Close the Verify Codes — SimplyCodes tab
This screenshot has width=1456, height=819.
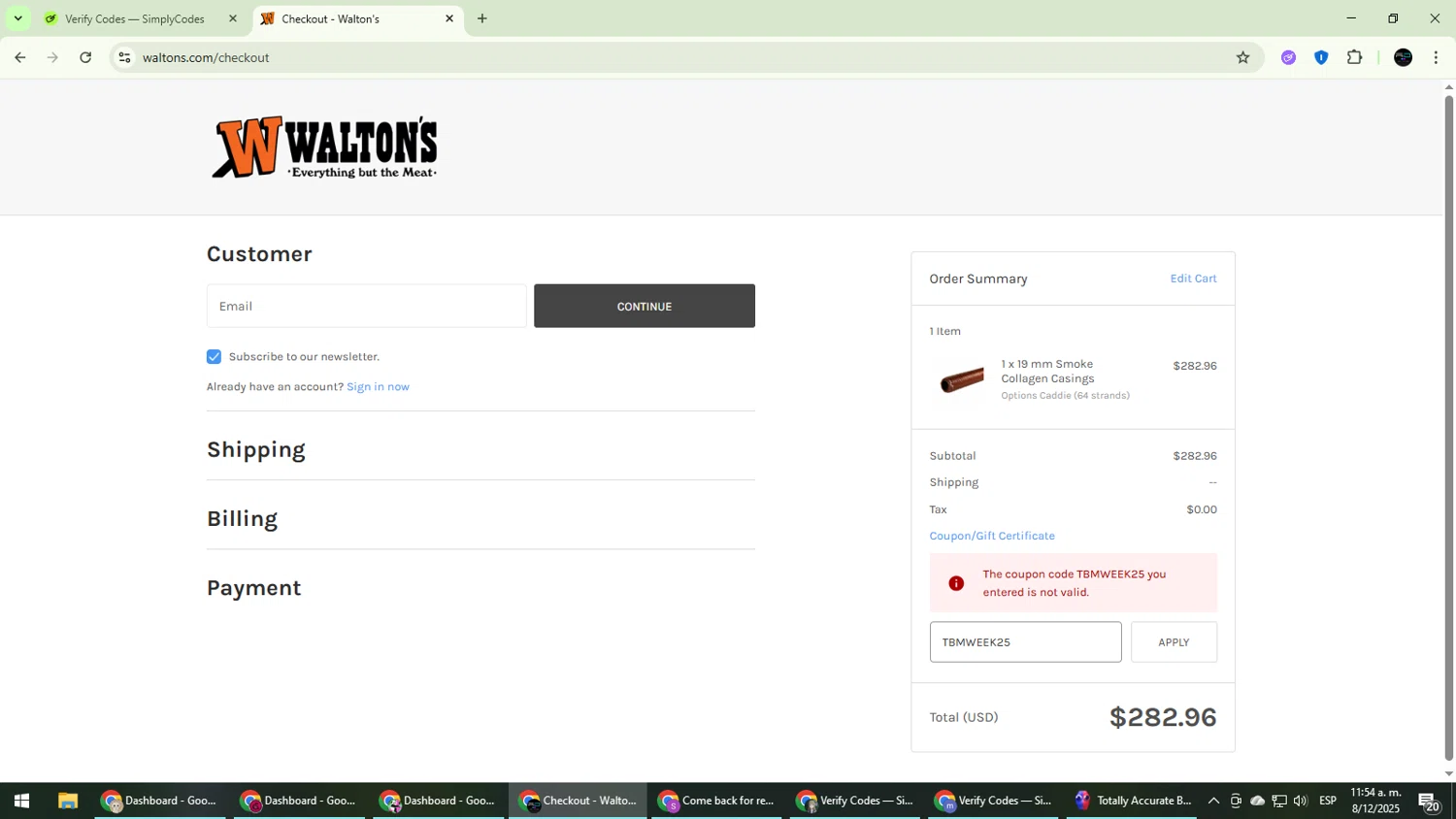[x=232, y=18]
